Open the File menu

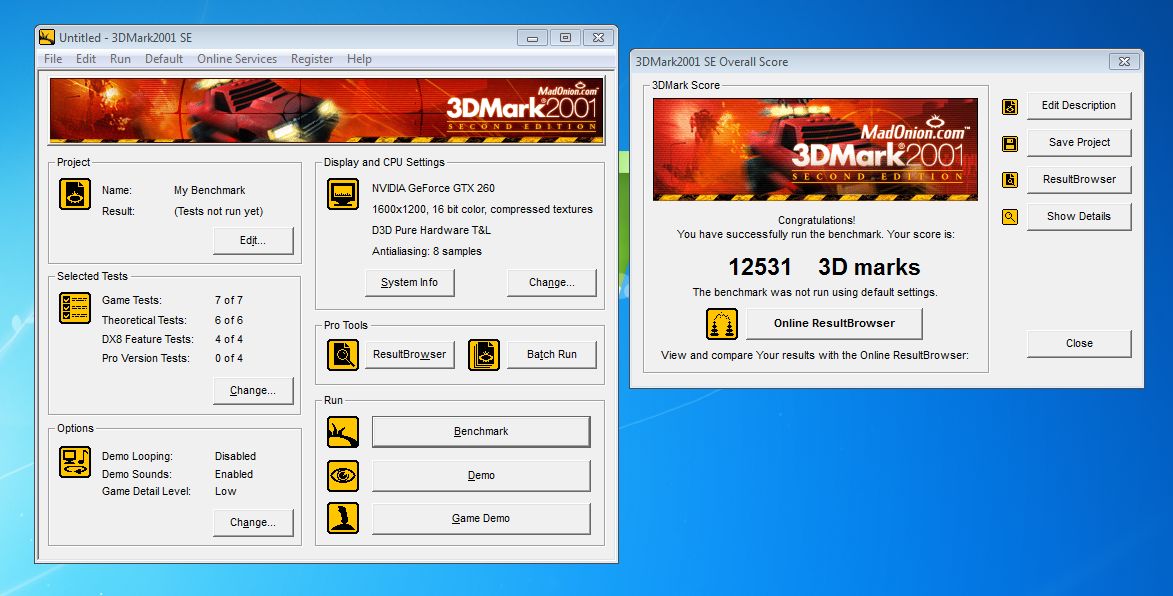(53, 58)
